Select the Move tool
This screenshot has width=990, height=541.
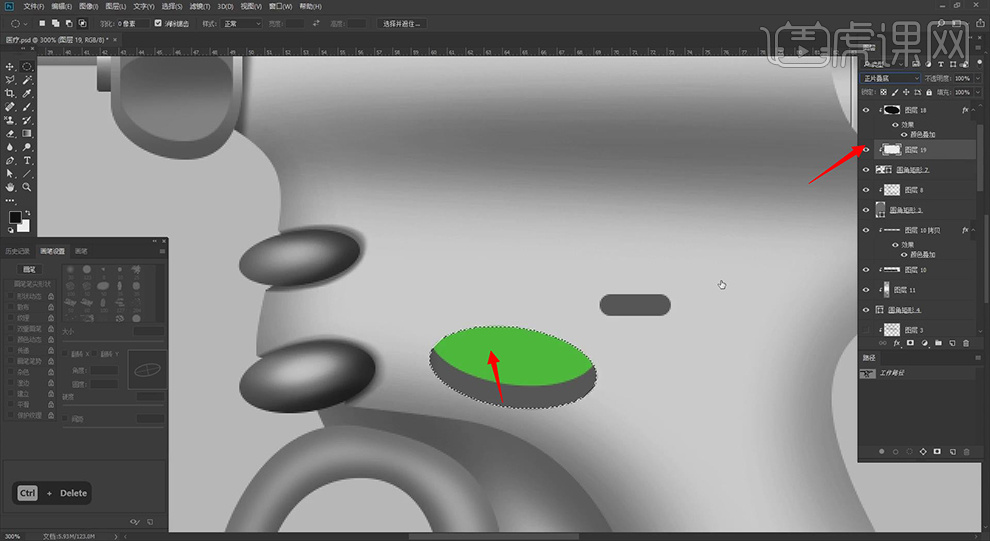point(9,66)
